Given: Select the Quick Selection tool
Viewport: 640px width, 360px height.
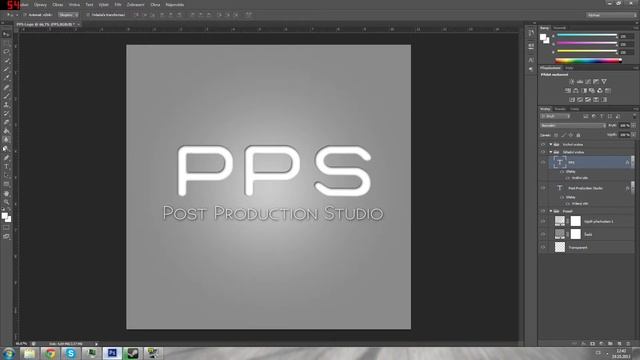Looking at the screenshot, I should (6, 61).
